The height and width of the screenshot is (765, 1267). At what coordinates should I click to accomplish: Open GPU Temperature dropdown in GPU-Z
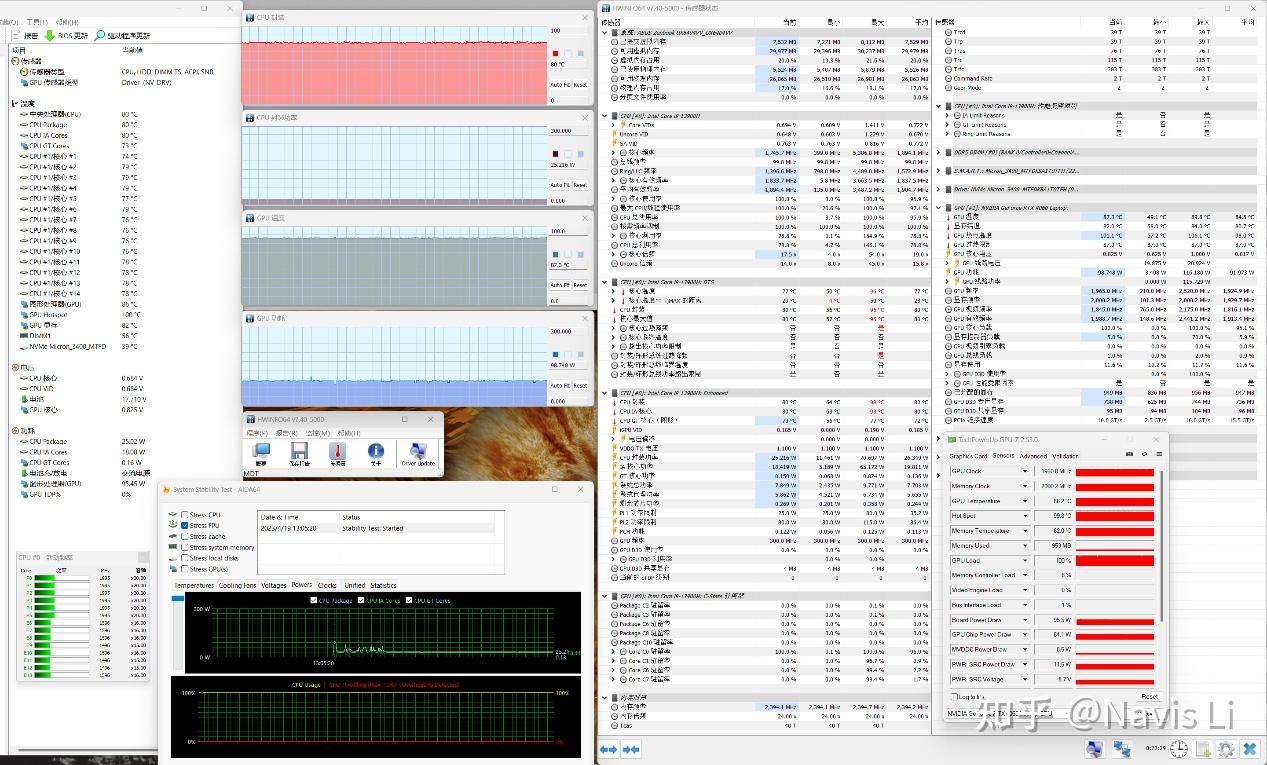click(x=1025, y=501)
